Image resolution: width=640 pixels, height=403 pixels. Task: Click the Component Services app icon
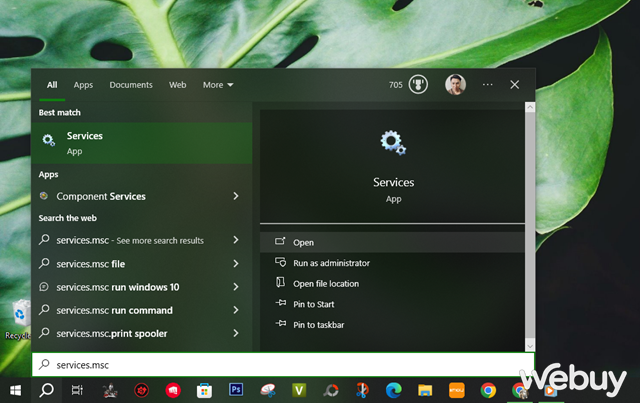click(x=44, y=196)
